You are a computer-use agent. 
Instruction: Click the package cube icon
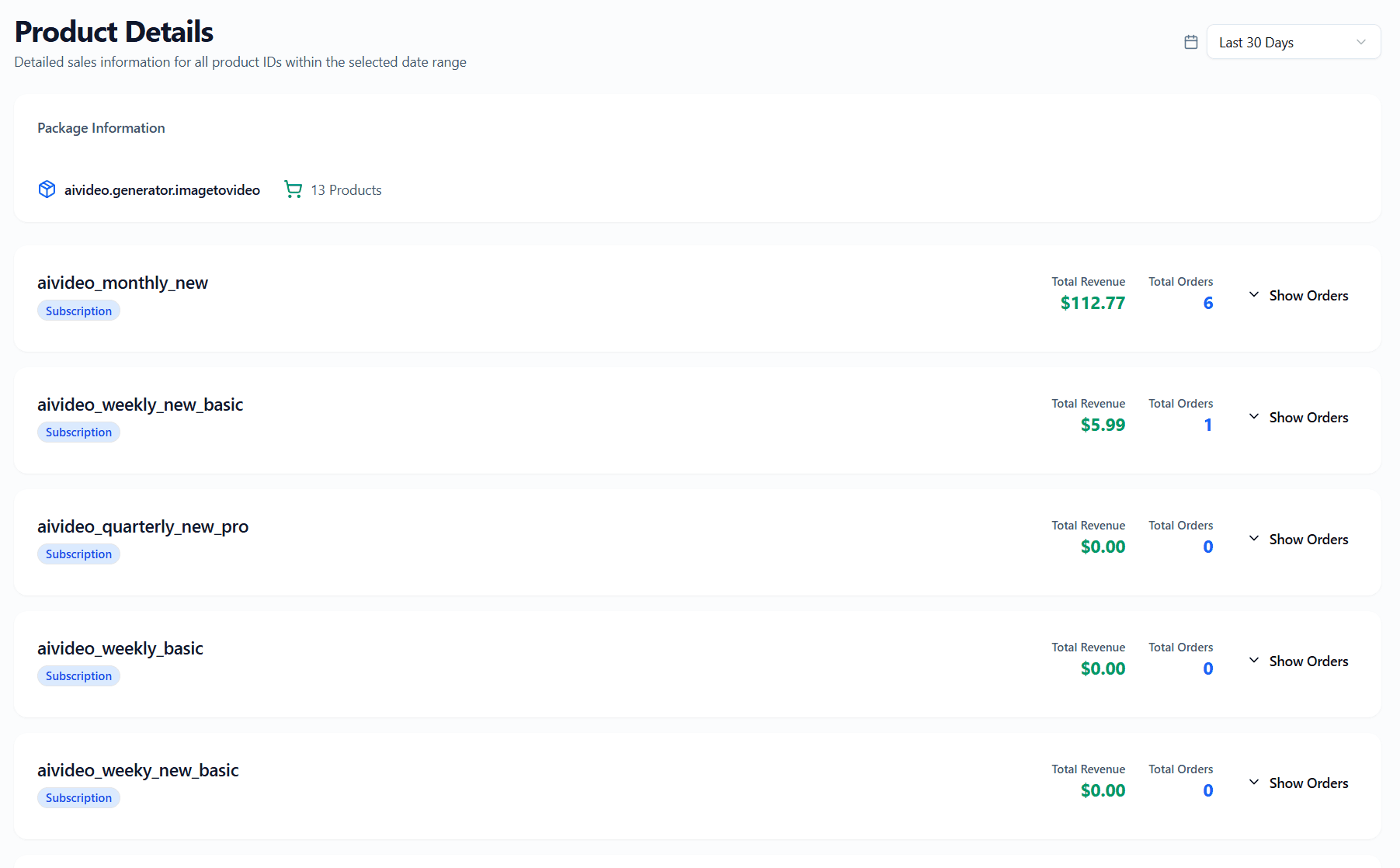pyautogui.click(x=47, y=189)
